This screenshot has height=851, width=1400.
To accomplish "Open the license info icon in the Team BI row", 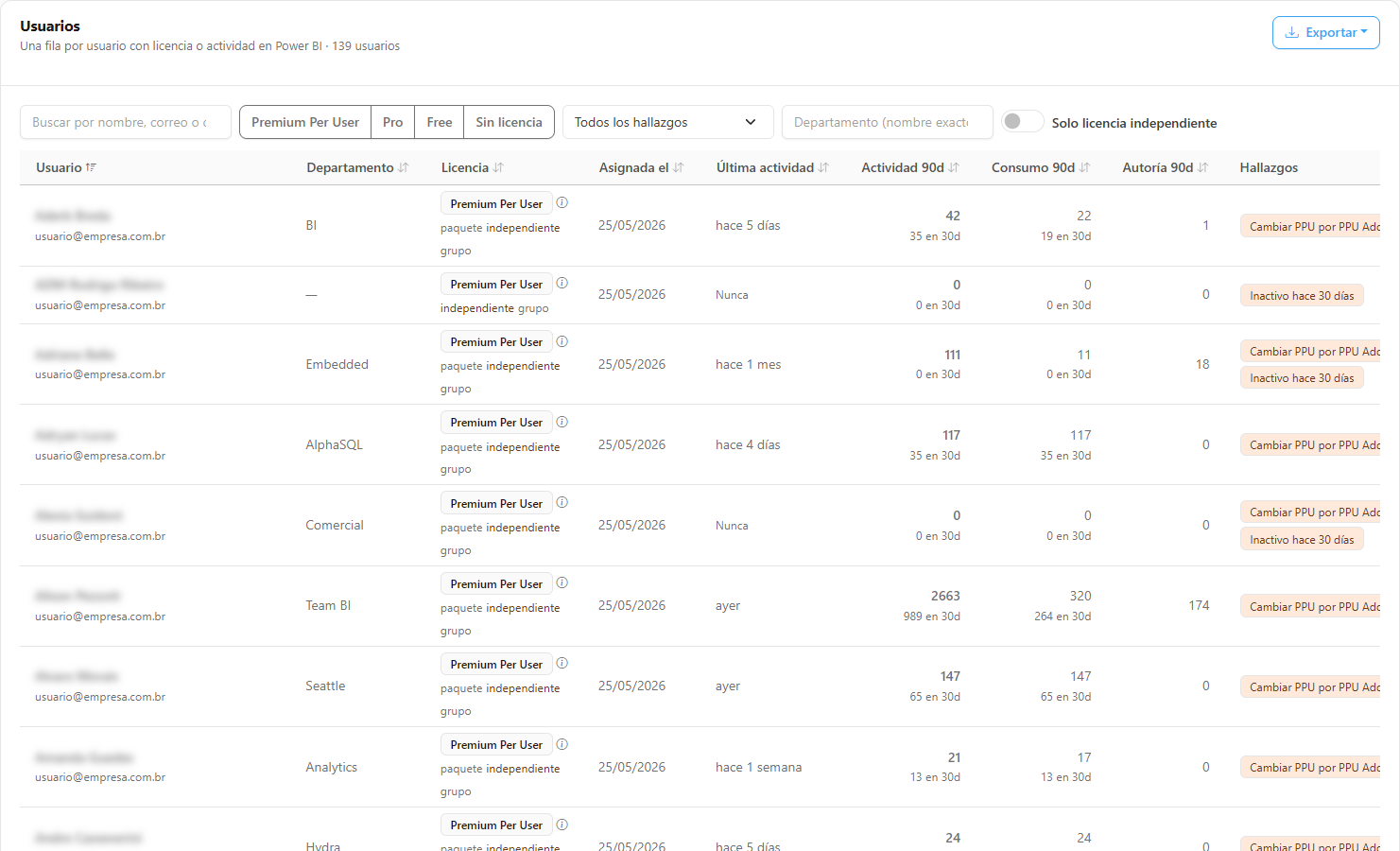I will pos(562,582).
